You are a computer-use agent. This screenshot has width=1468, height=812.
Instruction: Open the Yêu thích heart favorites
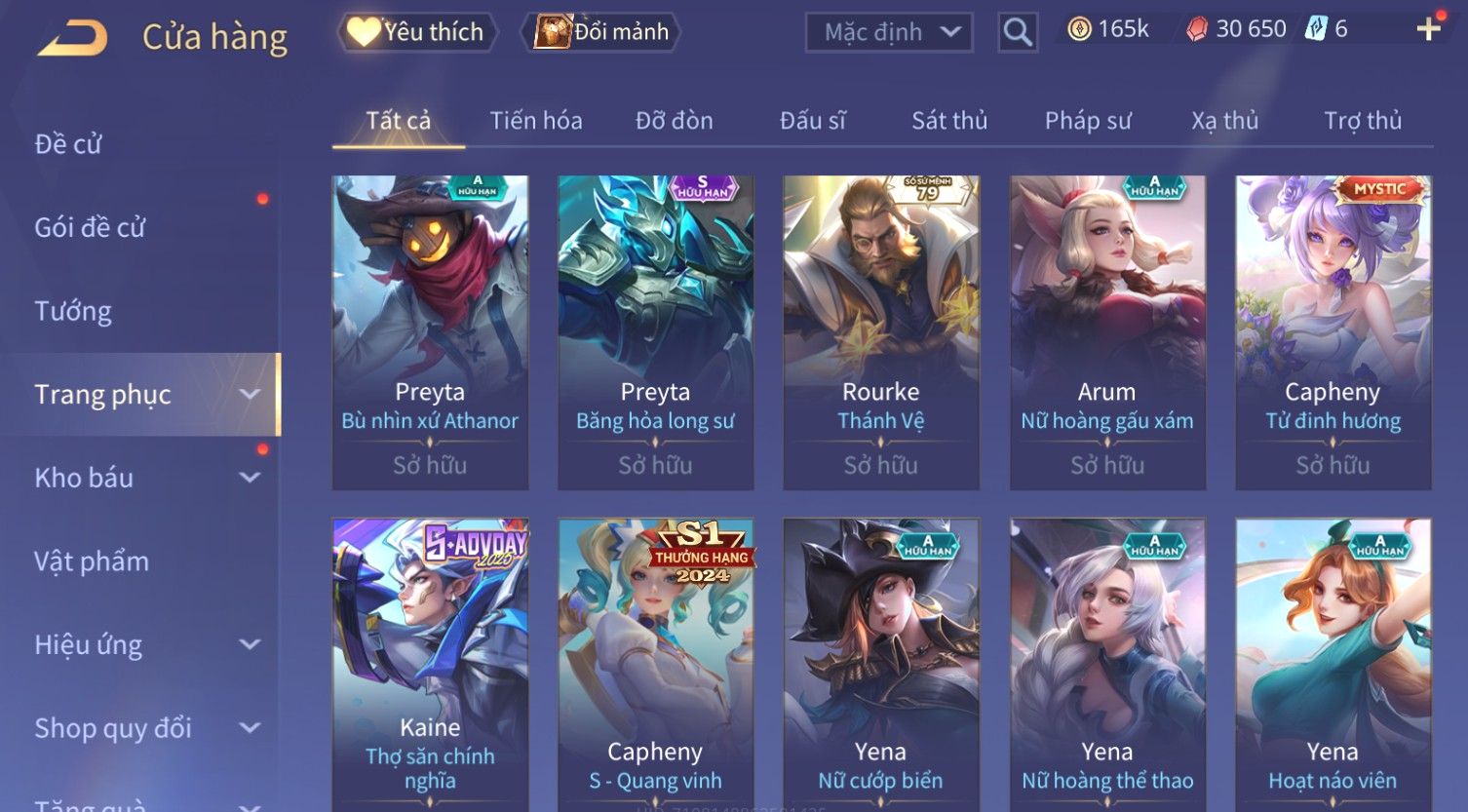[x=417, y=32]
